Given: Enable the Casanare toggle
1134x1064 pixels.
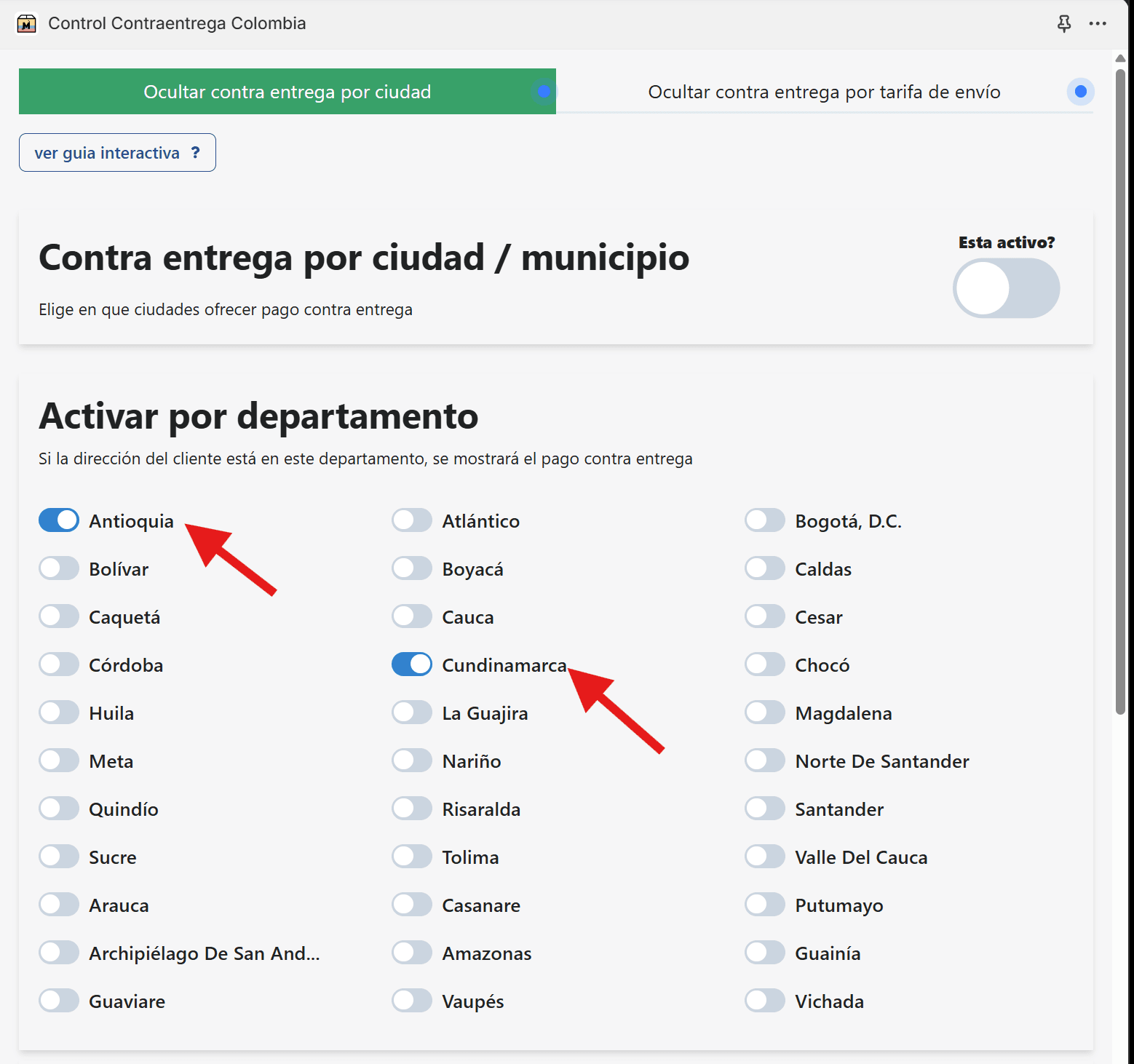Looking at the screenshot, I should pos(412,905).
